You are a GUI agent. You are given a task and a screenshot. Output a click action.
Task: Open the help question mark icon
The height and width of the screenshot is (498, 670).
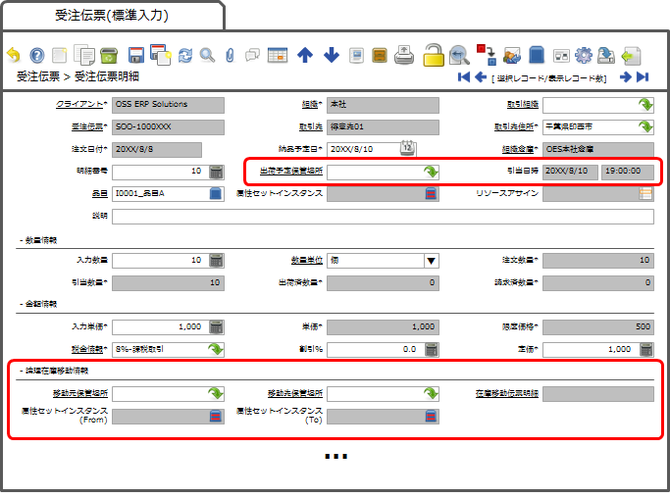tap(37, 56)
